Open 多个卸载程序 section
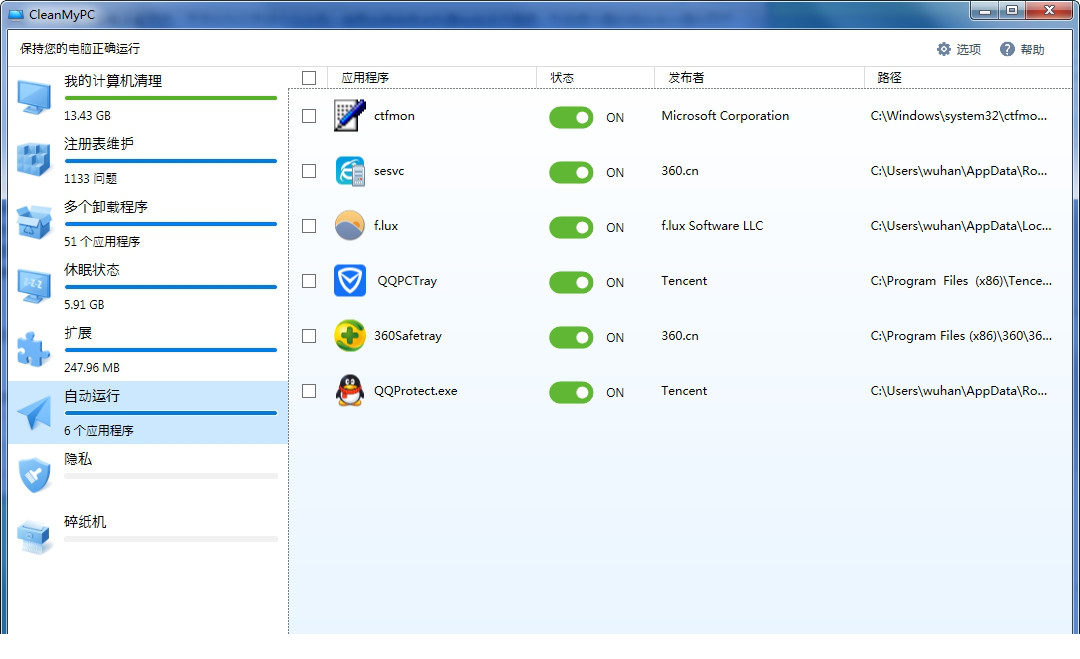 [x=148, y=224]
